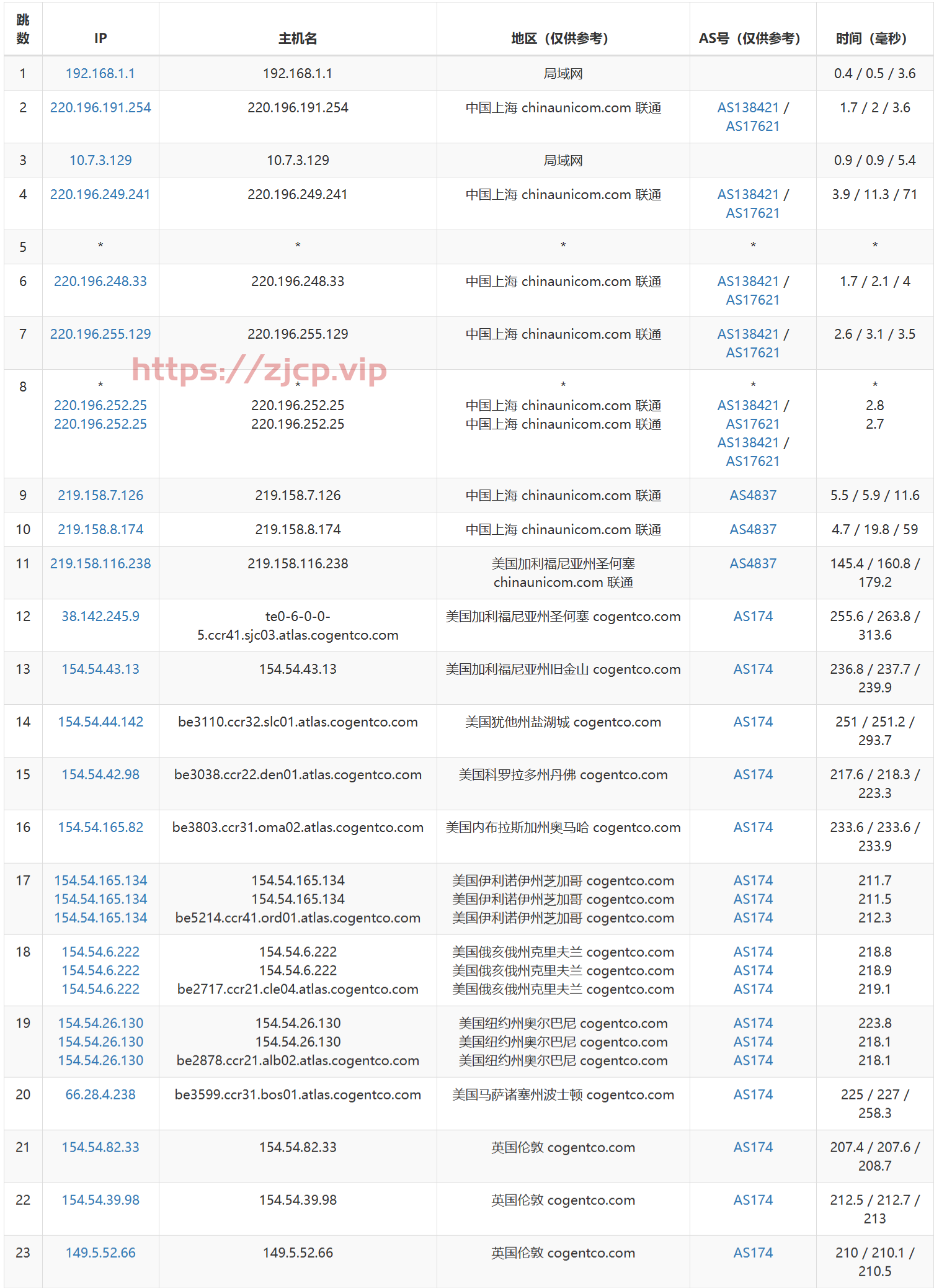Open IP link 154.54.165.82
The width and height of the screenshot is (934, 1288).
click(100, 827)
